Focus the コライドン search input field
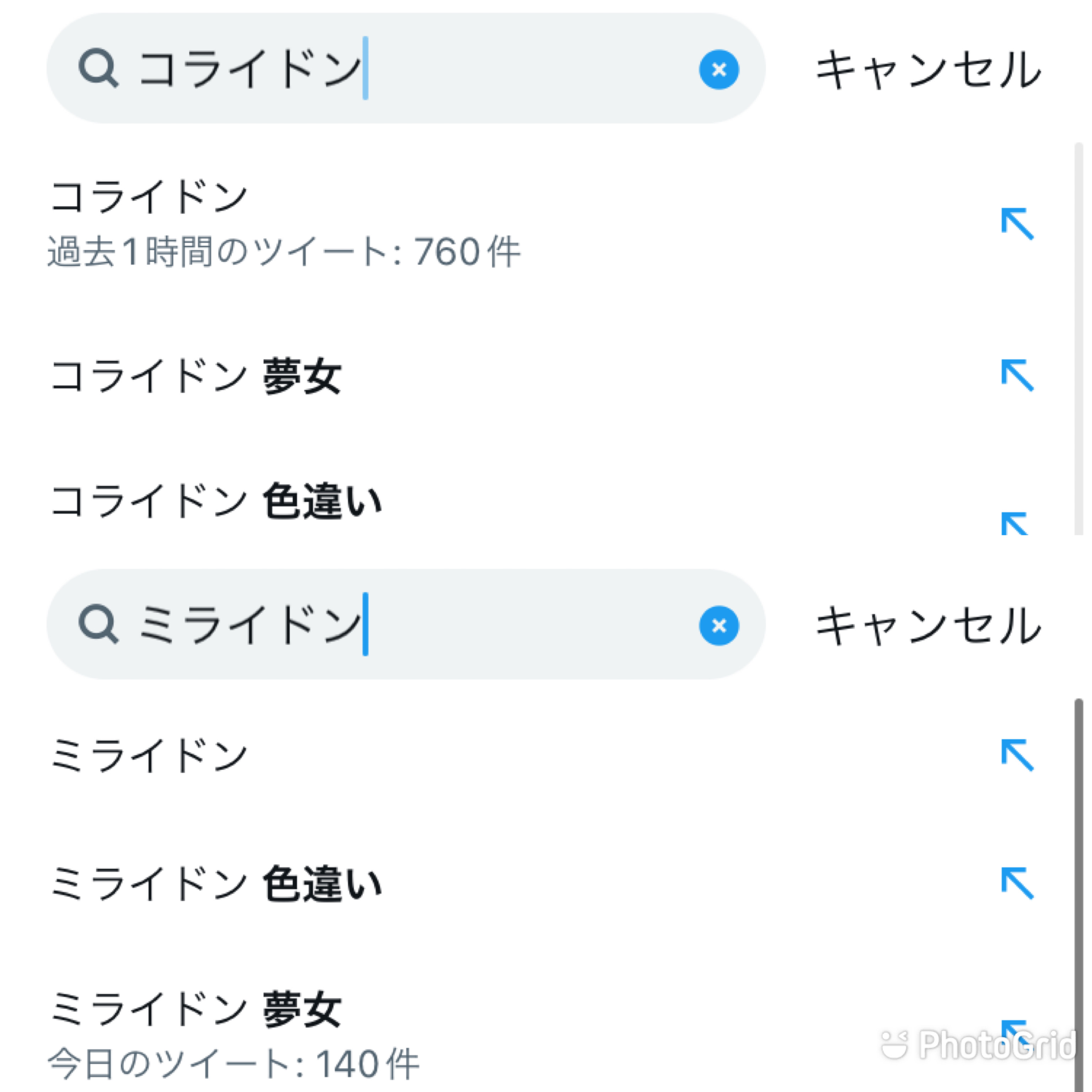Viewport: 1092px width, 1092px height. pos(406,68)
